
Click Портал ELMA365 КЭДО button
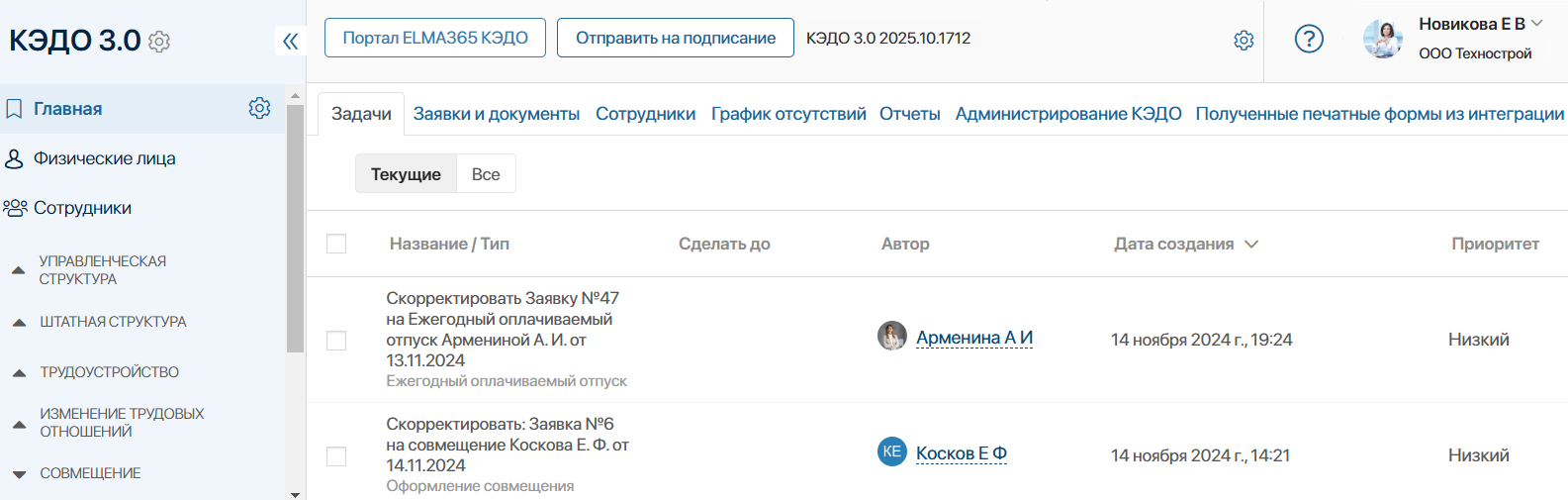tap(435, 38)
